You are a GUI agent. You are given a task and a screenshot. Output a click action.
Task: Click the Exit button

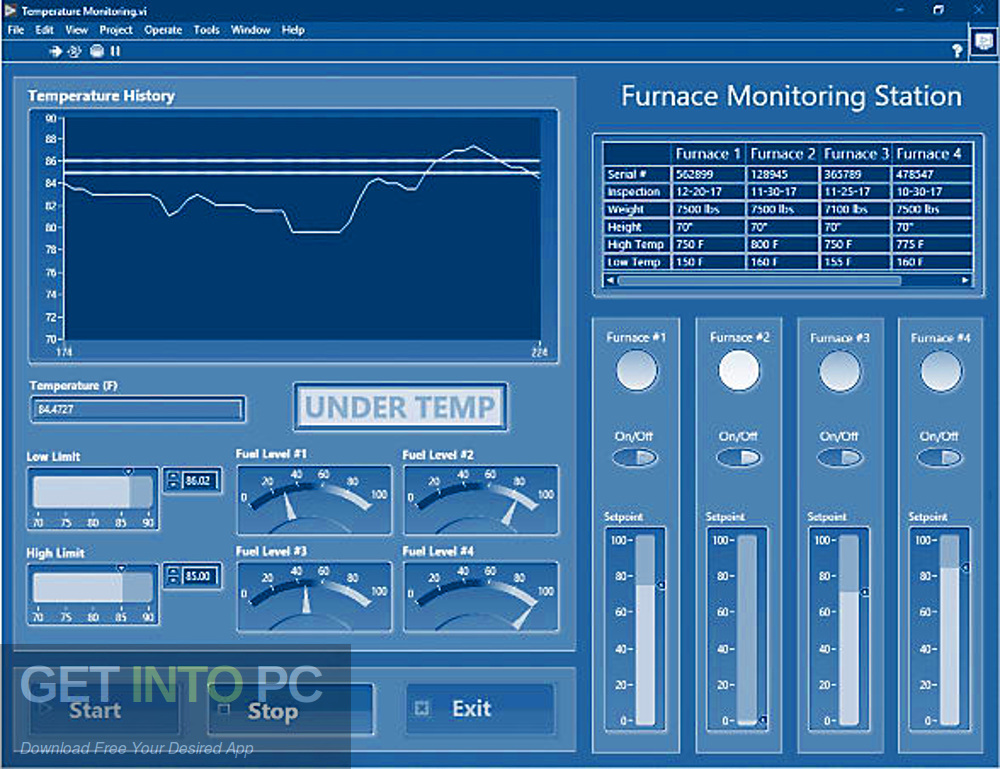(x=480, y=708)
